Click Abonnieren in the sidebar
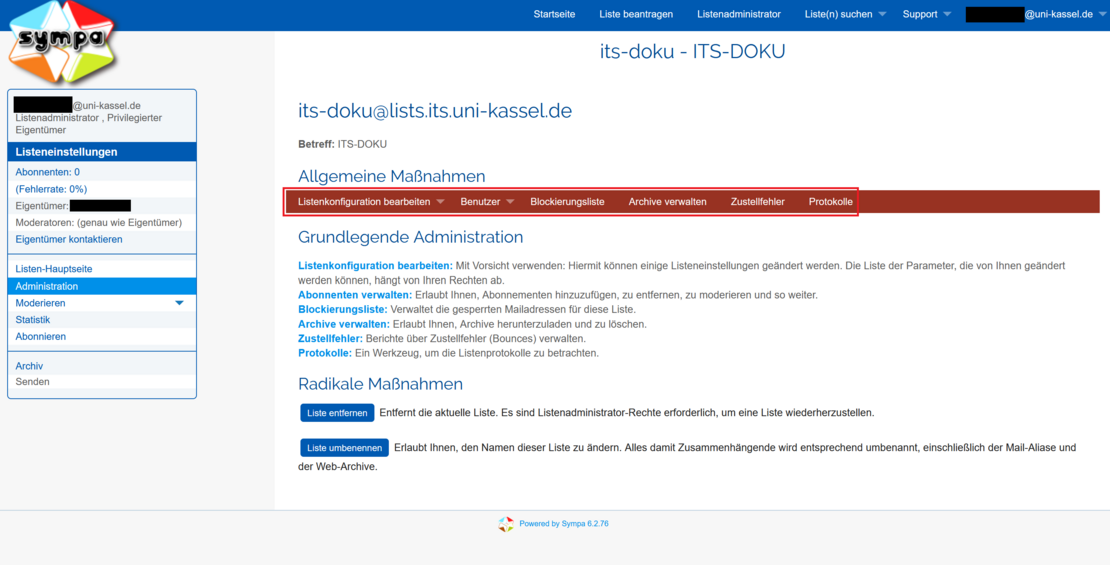 pyautogui.click(x=40, y=336)
